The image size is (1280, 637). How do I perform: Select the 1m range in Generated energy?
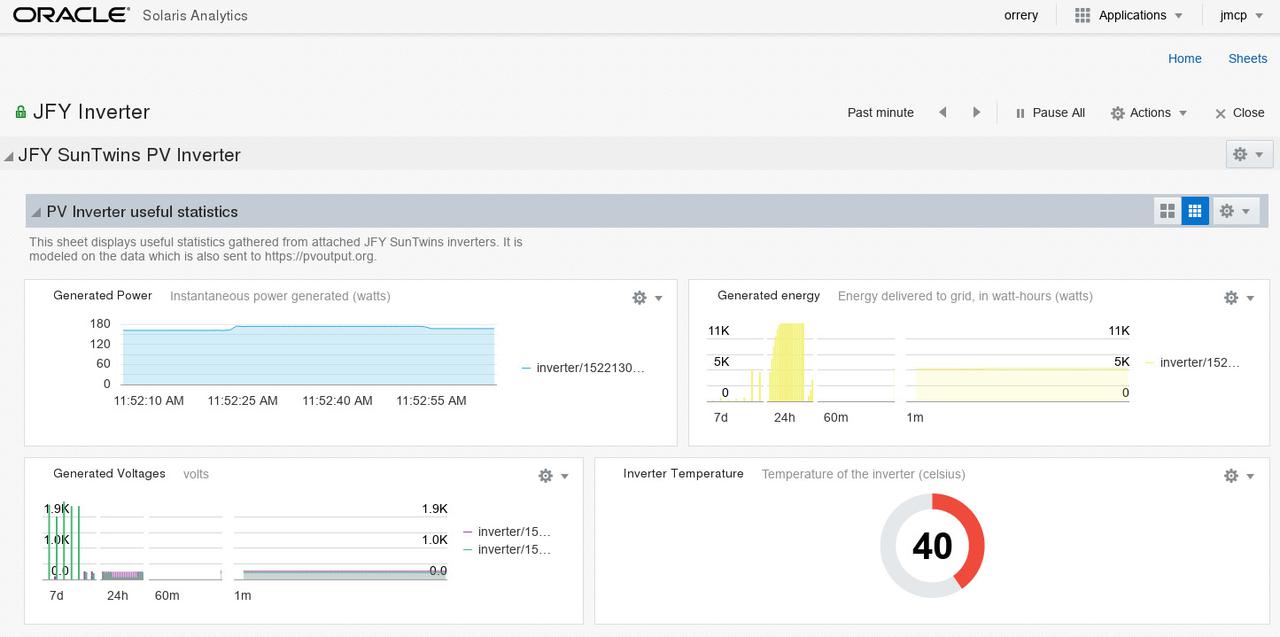point(915,417)
